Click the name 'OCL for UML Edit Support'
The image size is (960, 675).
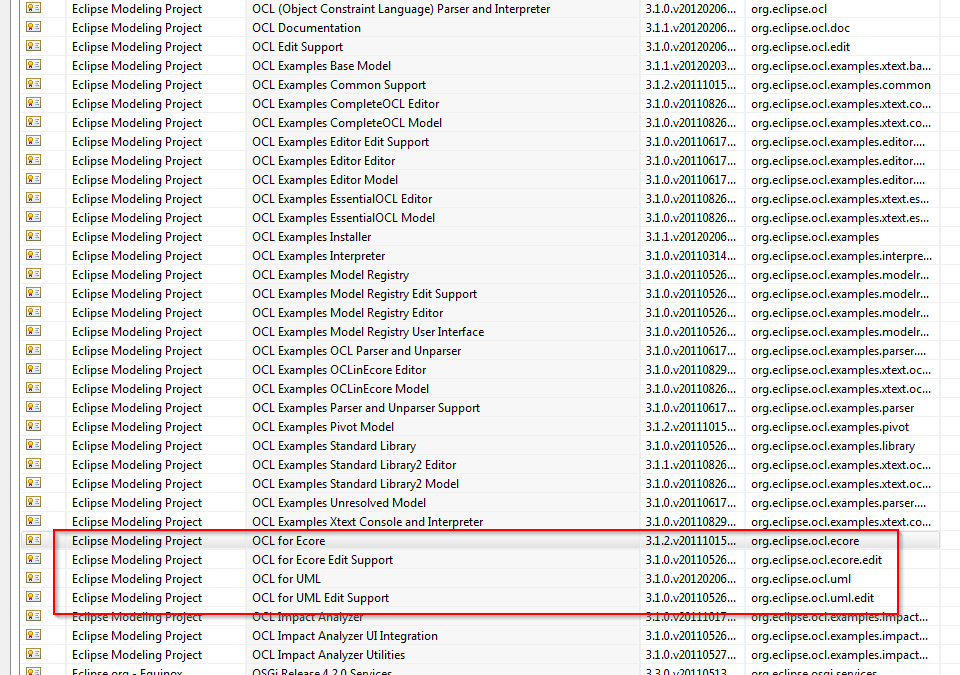click(x=320, y=598)
